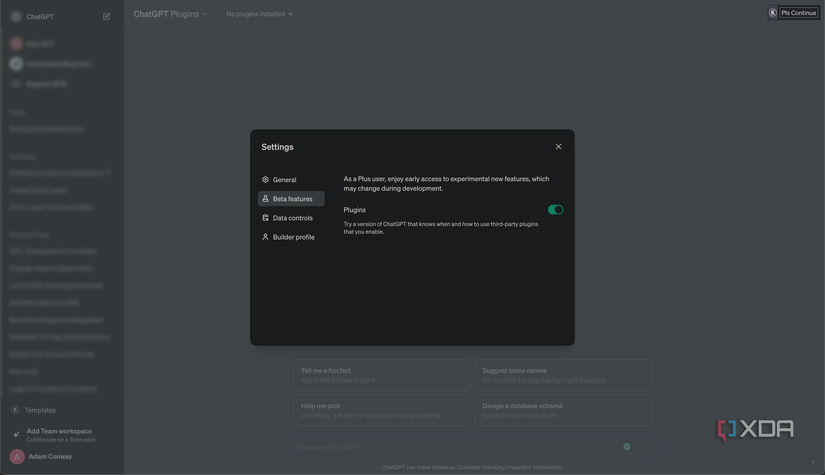Click the Plugins description text
825x475 pixels.
tap(441, 228)
